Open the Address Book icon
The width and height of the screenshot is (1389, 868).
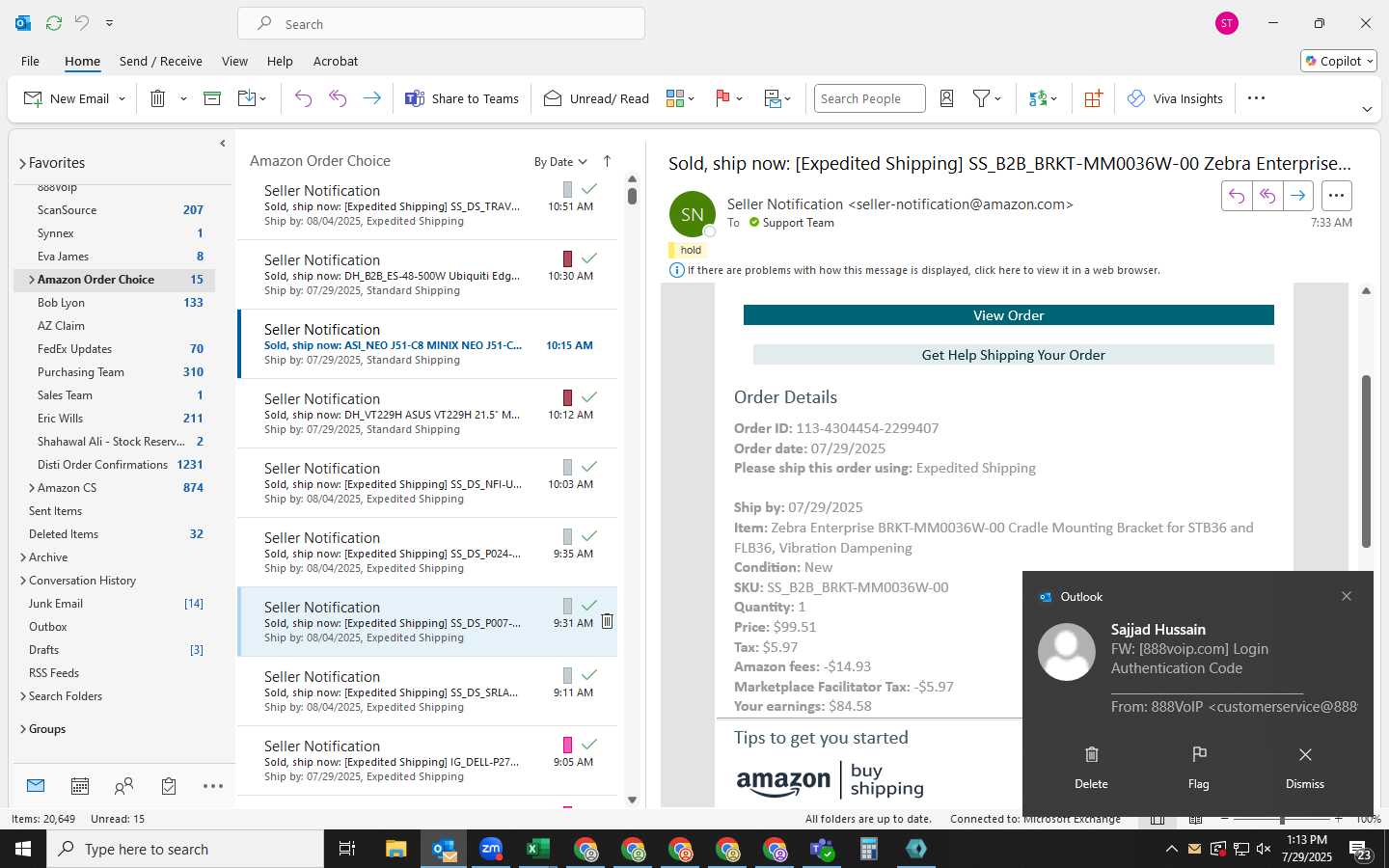pos(946,98)
